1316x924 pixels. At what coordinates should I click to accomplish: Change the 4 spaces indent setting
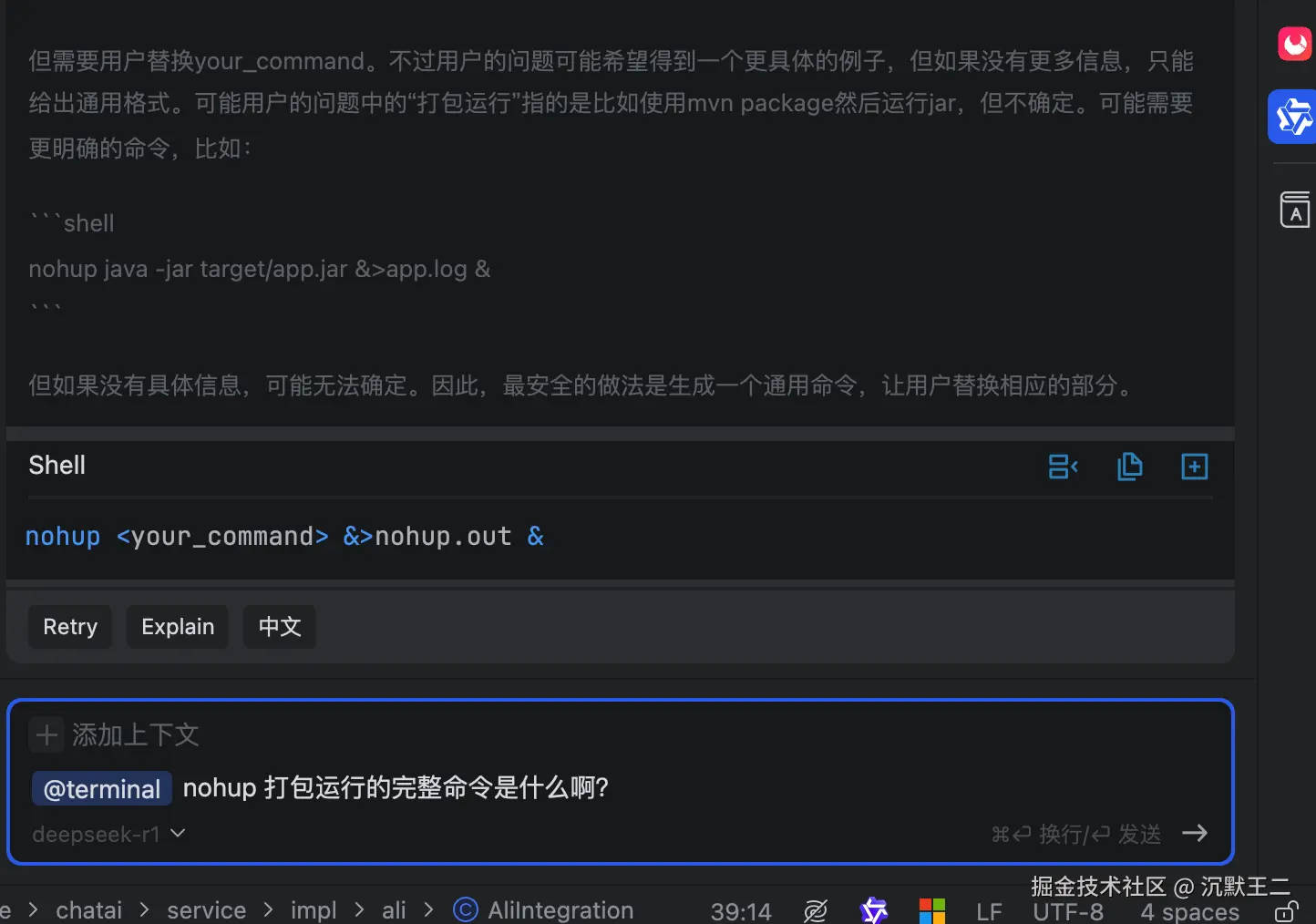(x=1189, y=912)
